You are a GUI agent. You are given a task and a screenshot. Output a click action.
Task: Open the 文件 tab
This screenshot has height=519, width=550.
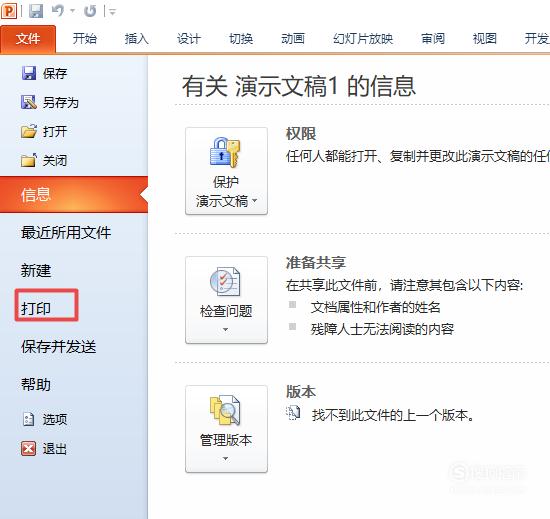click(x=28, y=39)
